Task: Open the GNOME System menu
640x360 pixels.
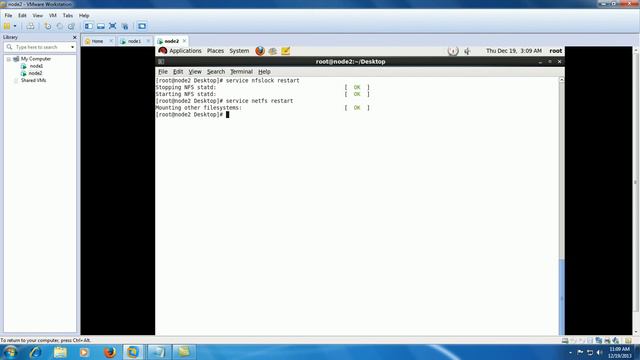Action: click(x=239, y=51)
